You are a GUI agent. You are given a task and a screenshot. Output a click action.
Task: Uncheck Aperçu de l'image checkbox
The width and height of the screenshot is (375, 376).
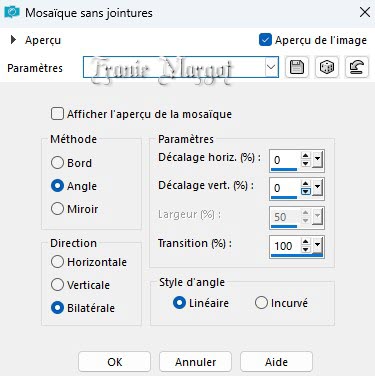pyautogui.click(x=265, y=40)
